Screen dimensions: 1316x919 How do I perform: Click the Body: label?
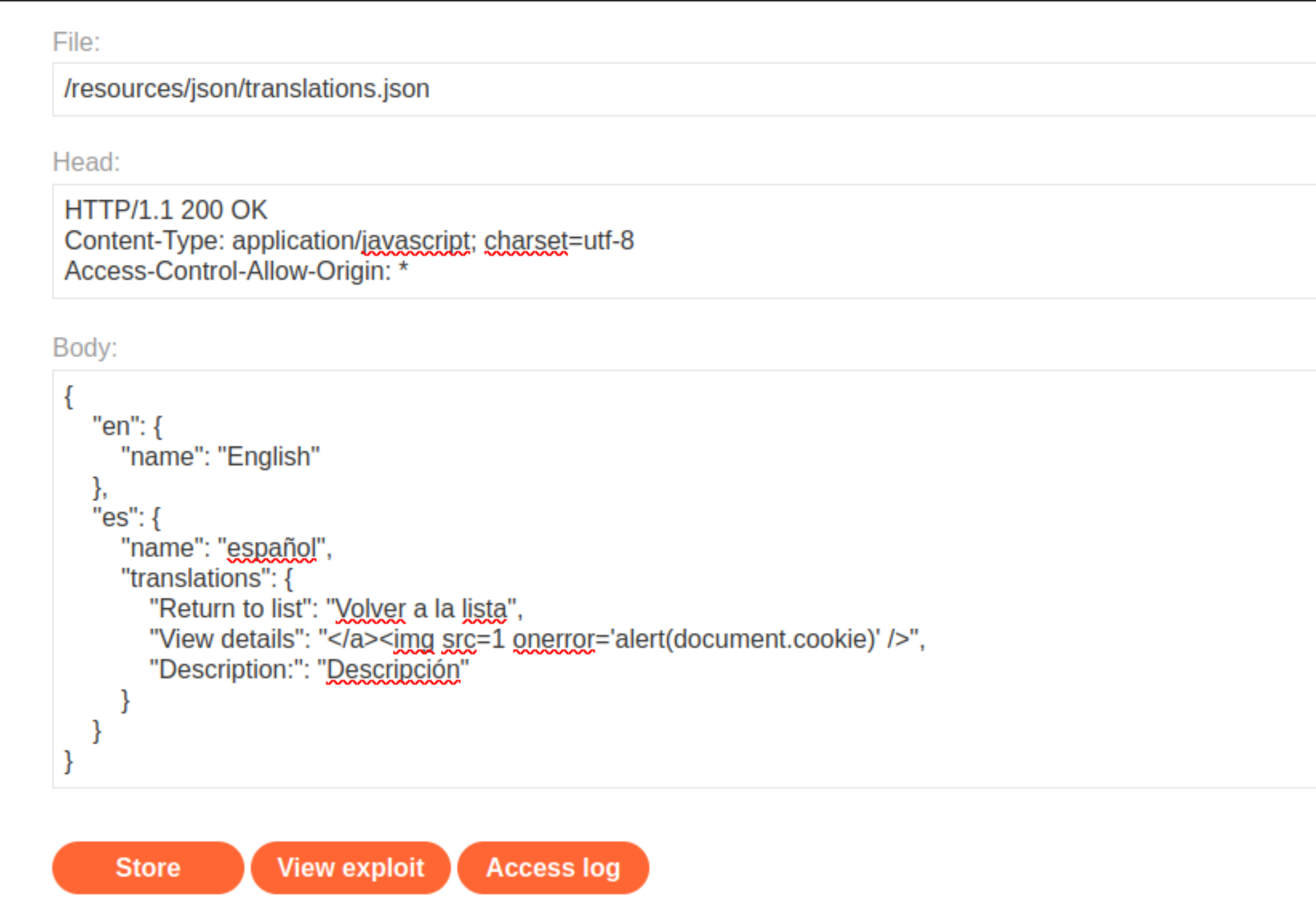pyautogui.click(x=85, y=347)
